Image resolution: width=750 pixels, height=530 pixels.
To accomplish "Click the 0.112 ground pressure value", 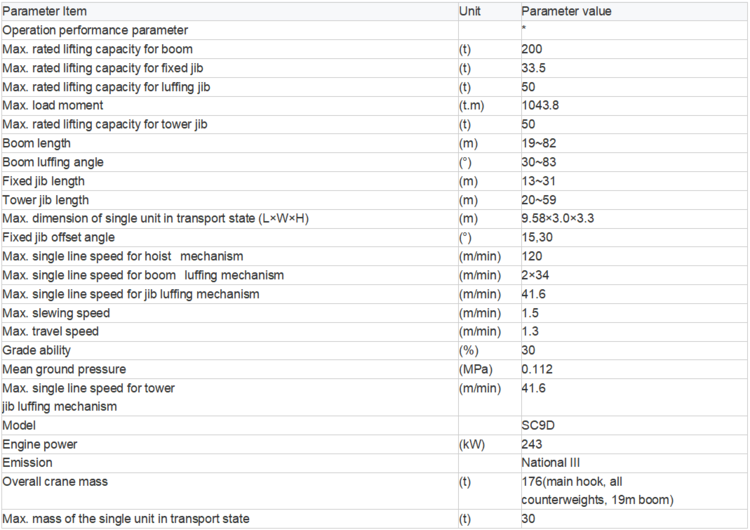I will [537, 369].
